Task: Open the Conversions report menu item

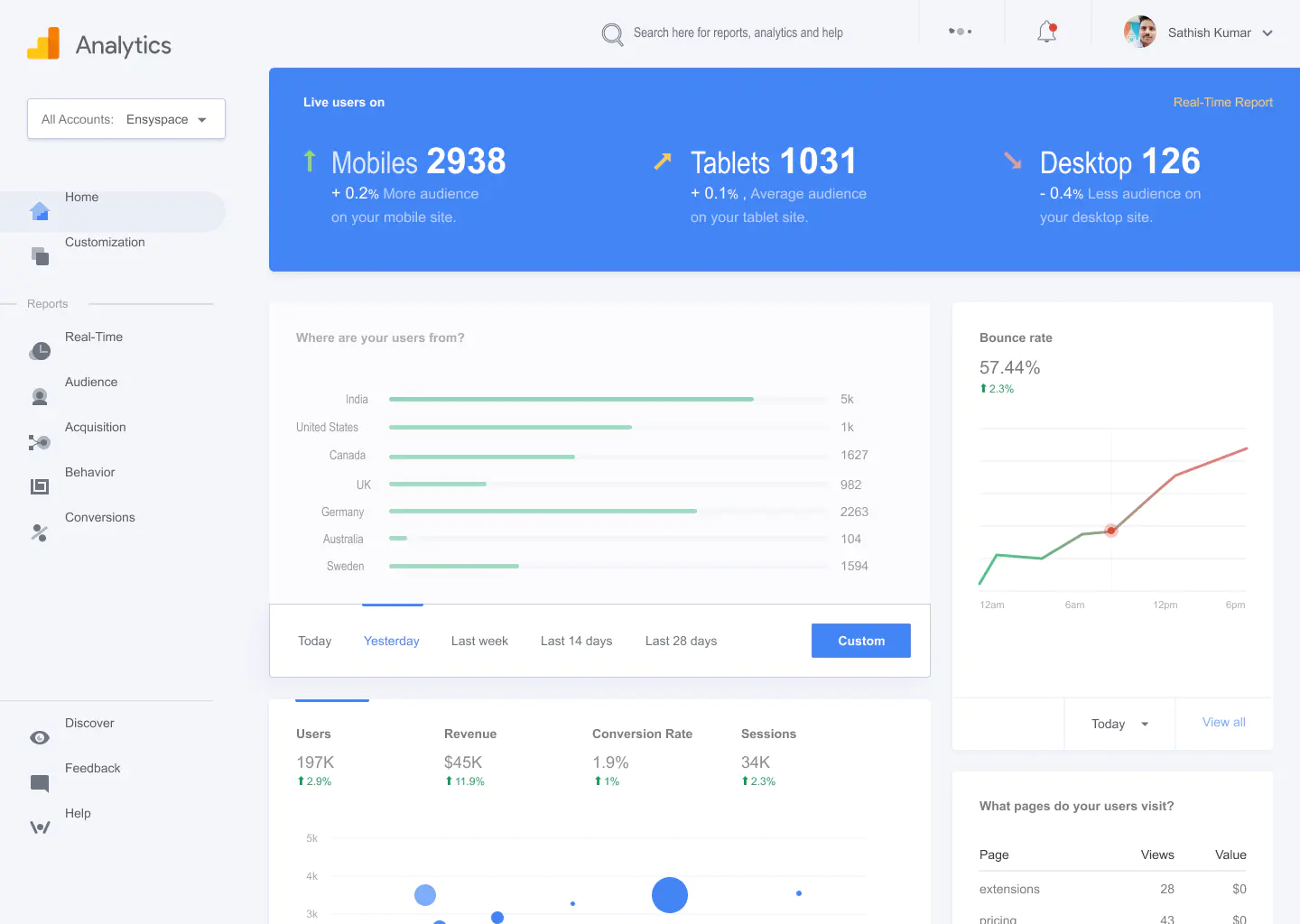Action: coord(100,517)
